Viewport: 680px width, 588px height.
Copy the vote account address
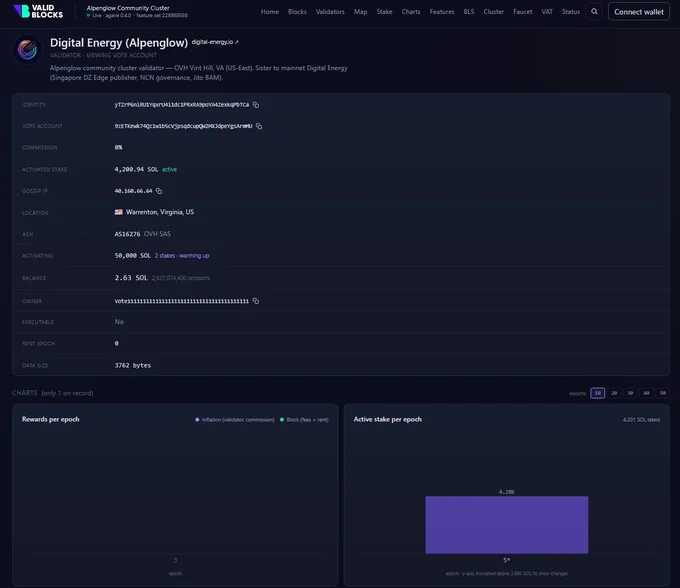click(x=259, y=126)
